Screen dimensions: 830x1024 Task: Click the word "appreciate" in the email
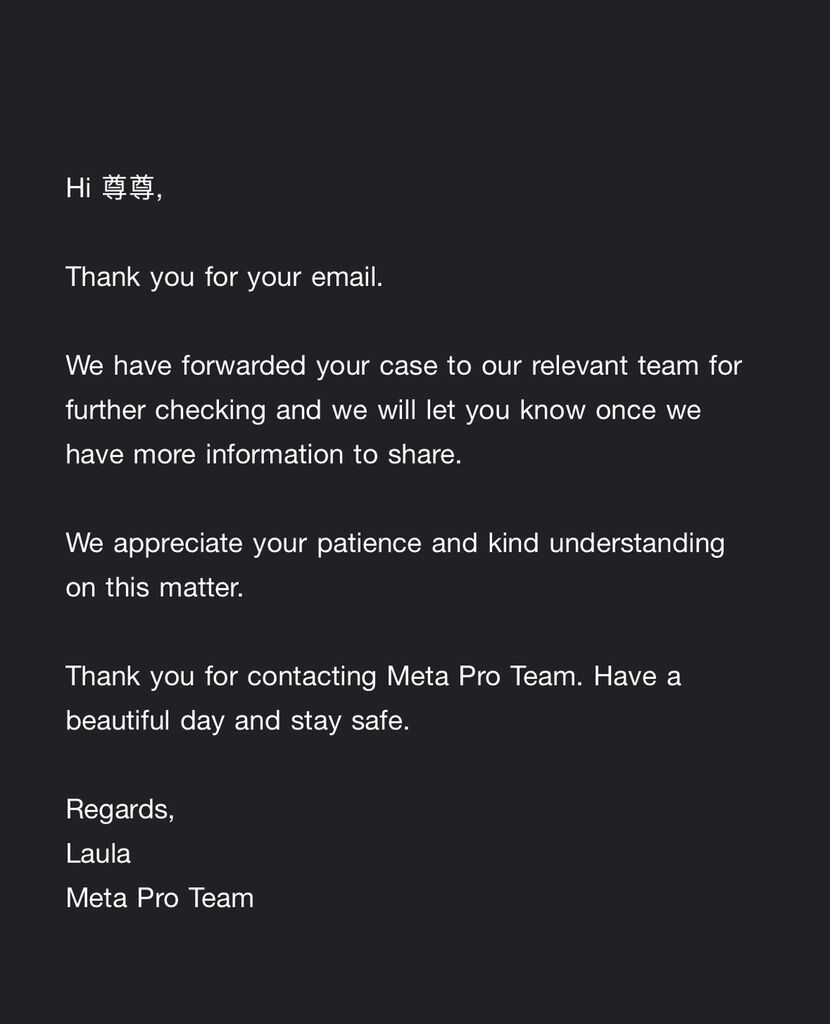(178, 543)
